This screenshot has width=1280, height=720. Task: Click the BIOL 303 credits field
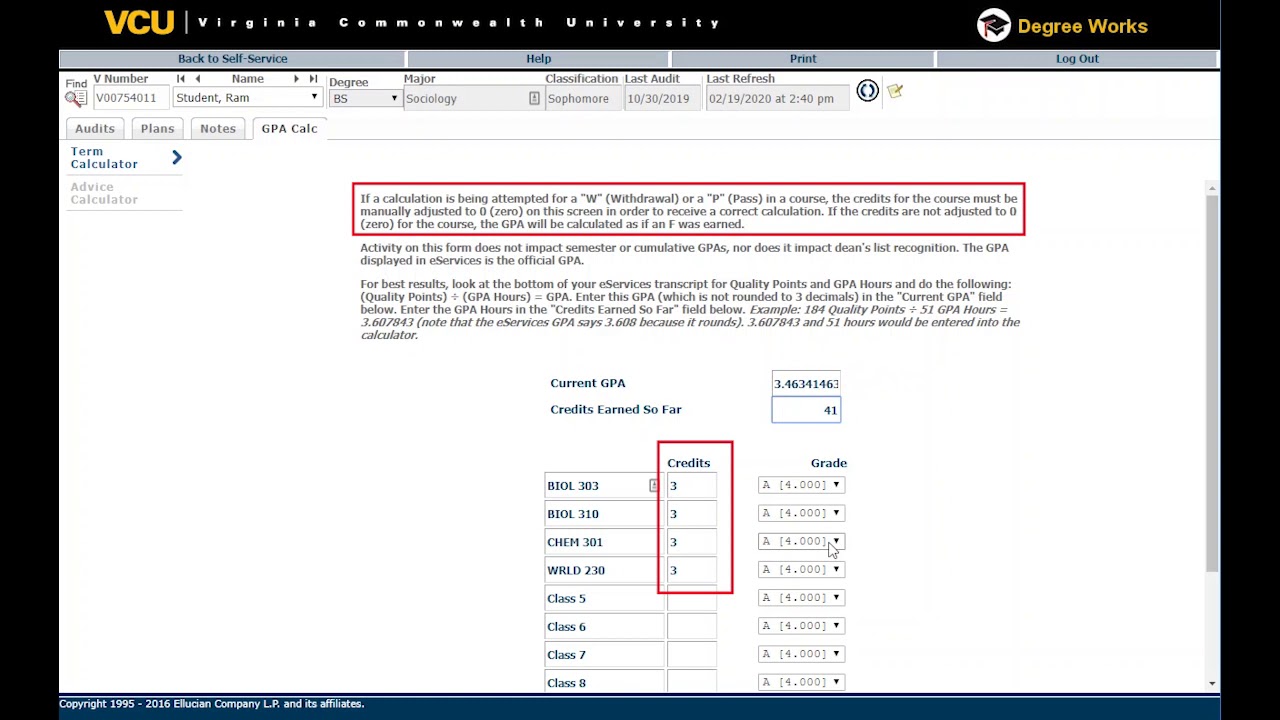tap(692, 486)
